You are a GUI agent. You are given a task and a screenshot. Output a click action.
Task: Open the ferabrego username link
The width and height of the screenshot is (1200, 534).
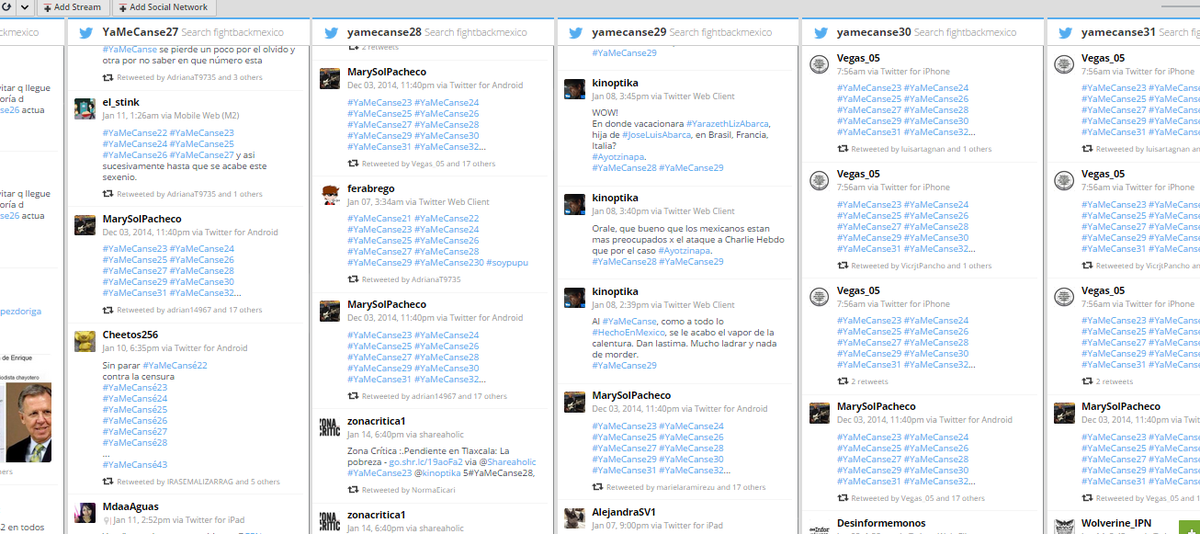372,189
